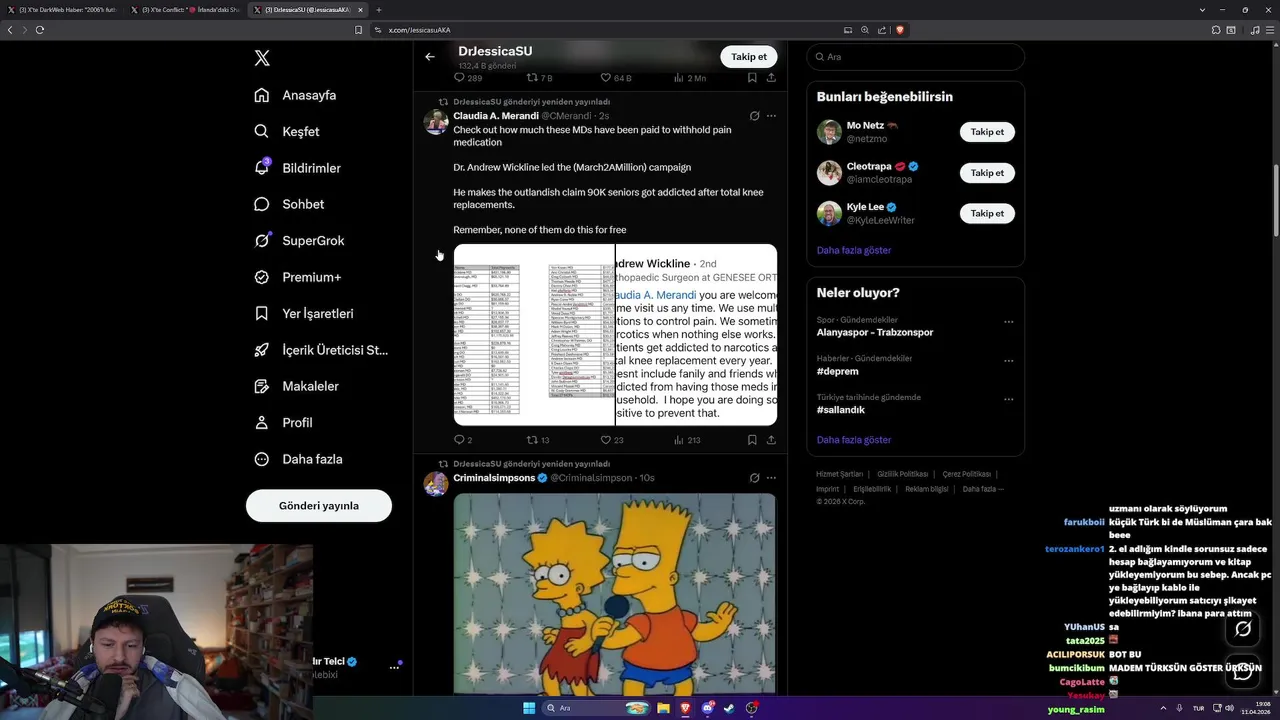Open account menu next to Telci name
Screen dimensions: 1280x720
point(394,667)
